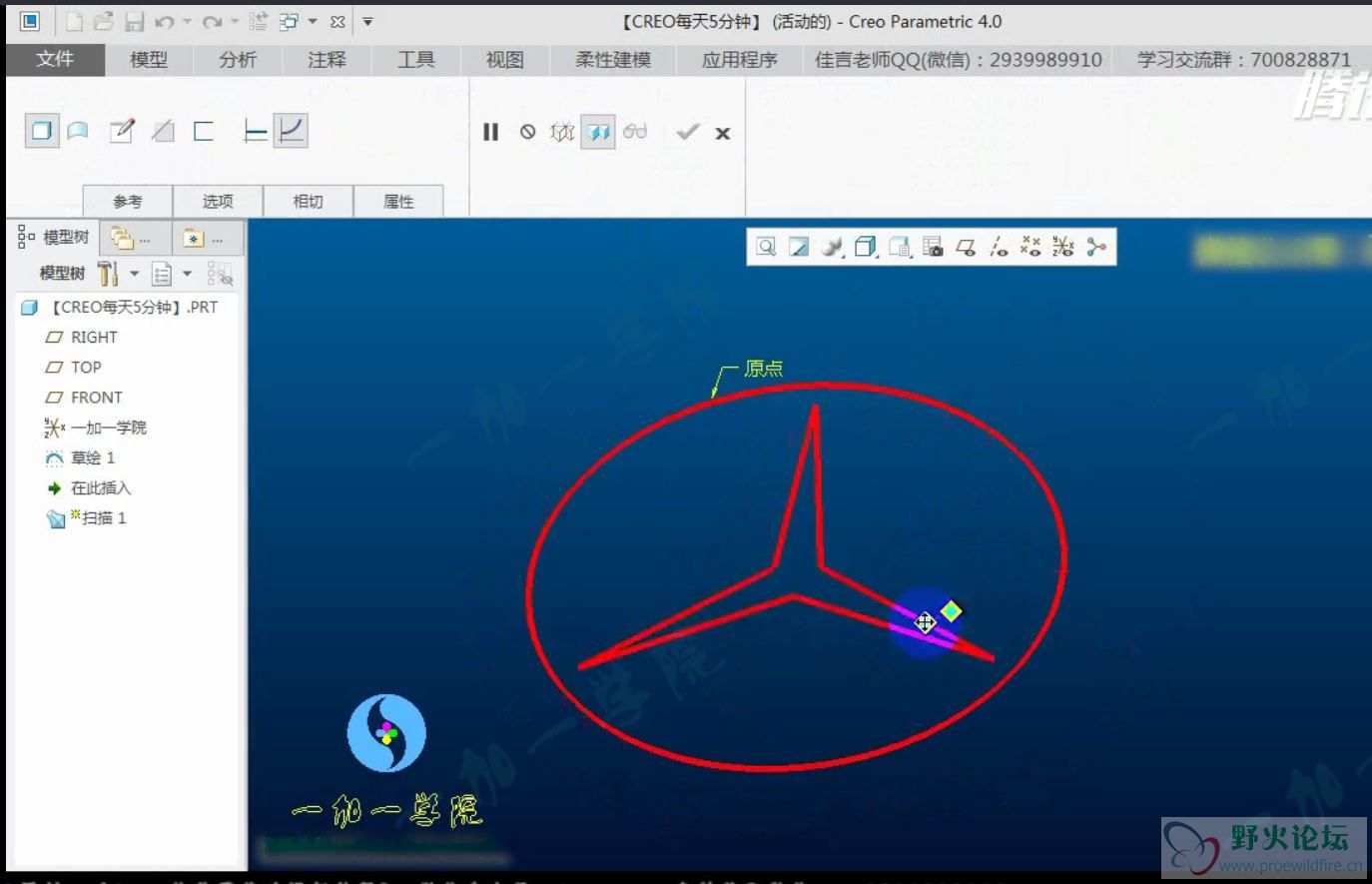This screenshot has height=884, width=1372.
Task: Expand the Redo history dropdown arrow
Action: [235, 21]
